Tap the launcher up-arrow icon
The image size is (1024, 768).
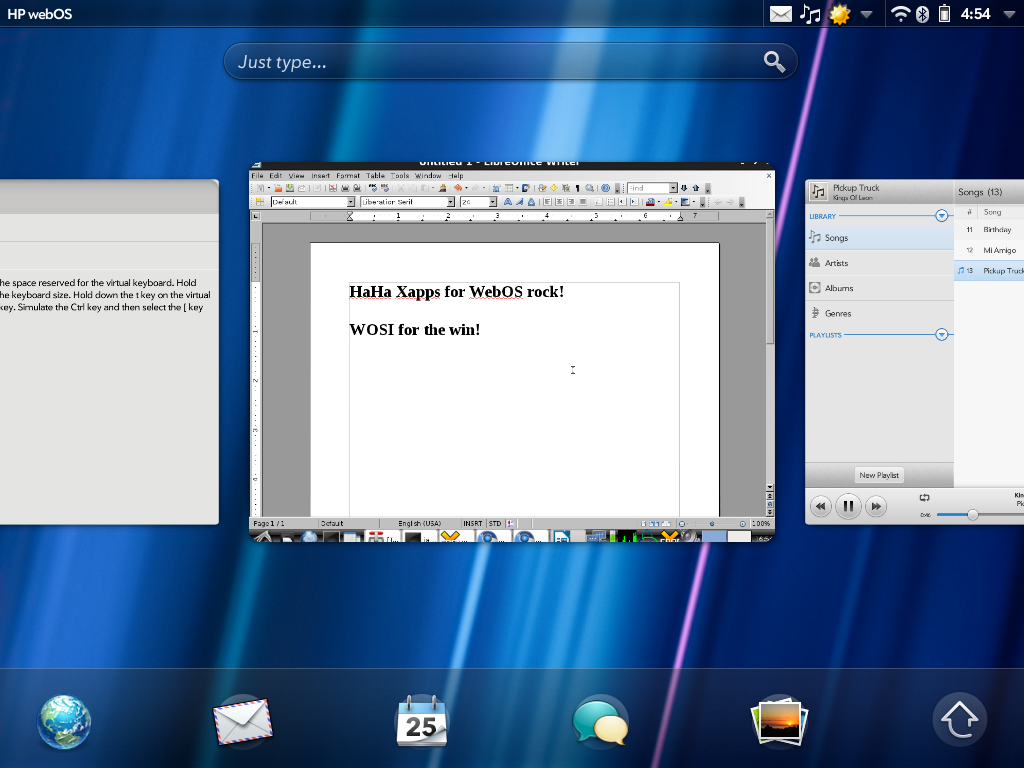tap(959, 720)
